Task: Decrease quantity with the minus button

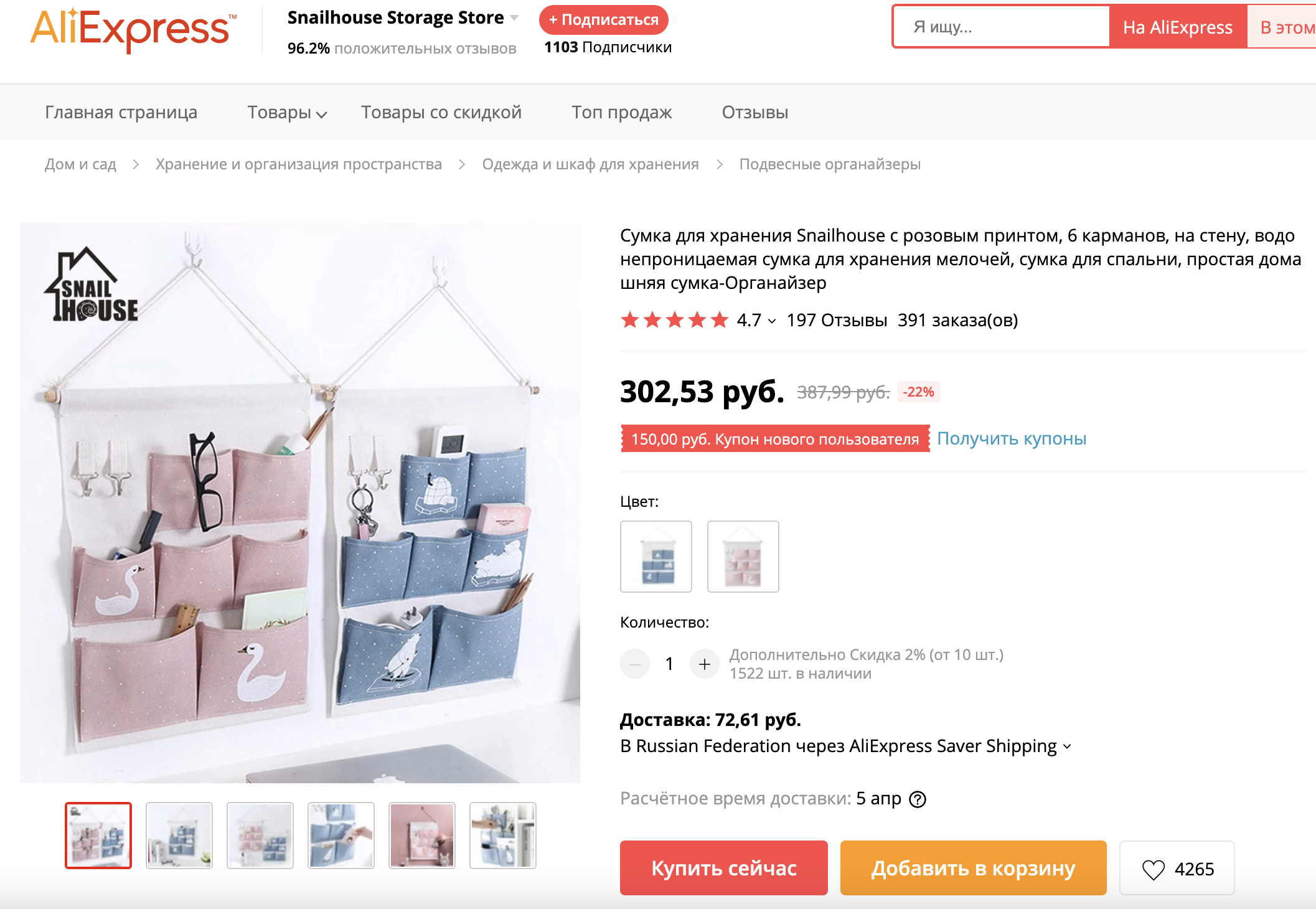Action: 635,664
